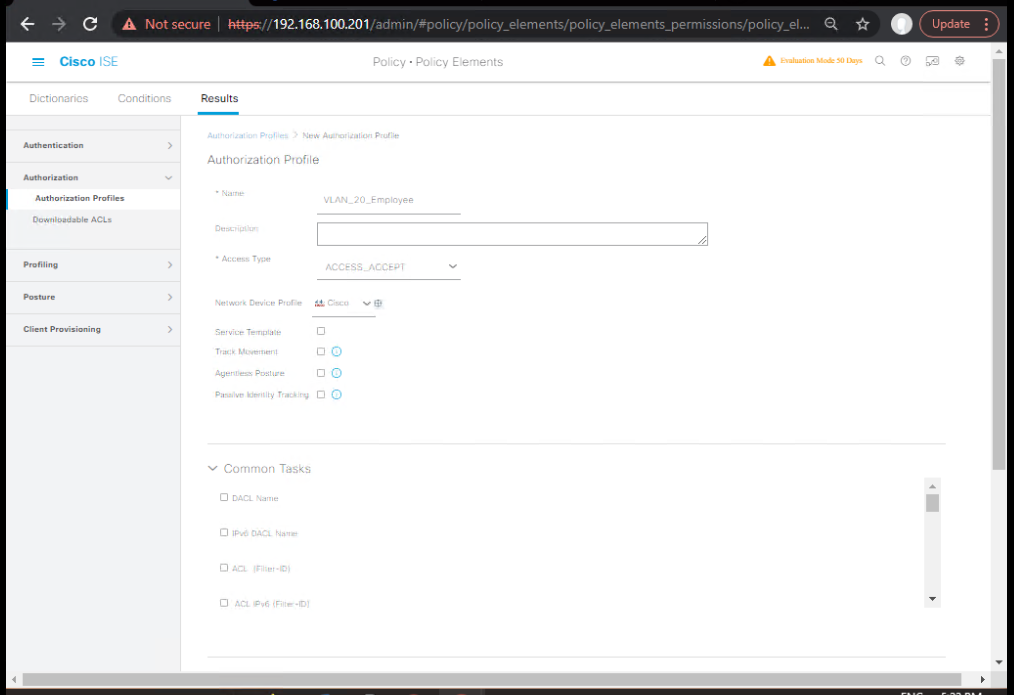This screenshot has height=695, width=1014.
Task: Enable the Service Template checkbox
Action: click(321, 331)
